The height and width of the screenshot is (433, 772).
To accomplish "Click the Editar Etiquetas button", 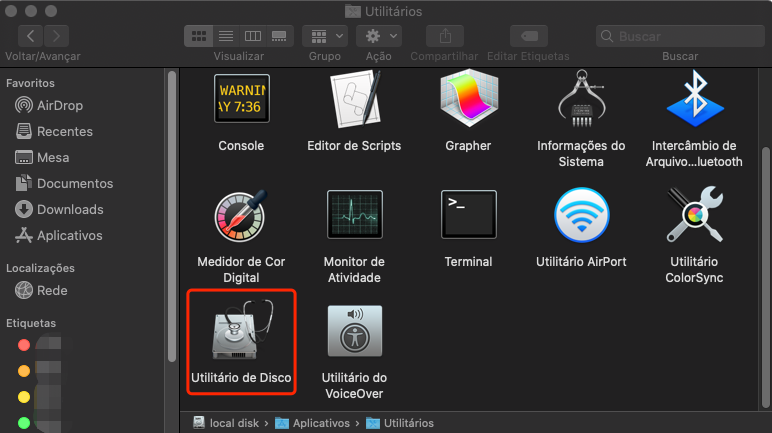I will coord(529,36).
